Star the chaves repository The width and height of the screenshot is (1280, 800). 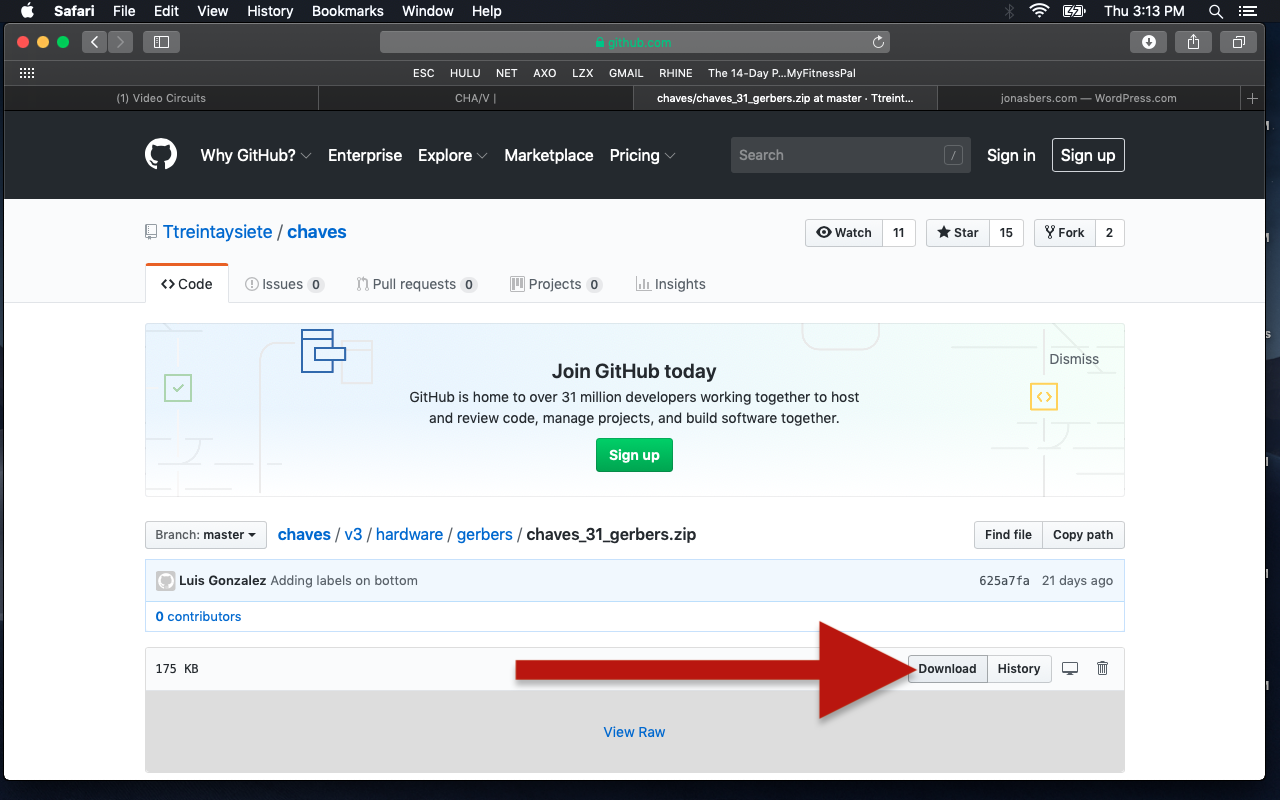pyautogui.click(x=958, y=233)
